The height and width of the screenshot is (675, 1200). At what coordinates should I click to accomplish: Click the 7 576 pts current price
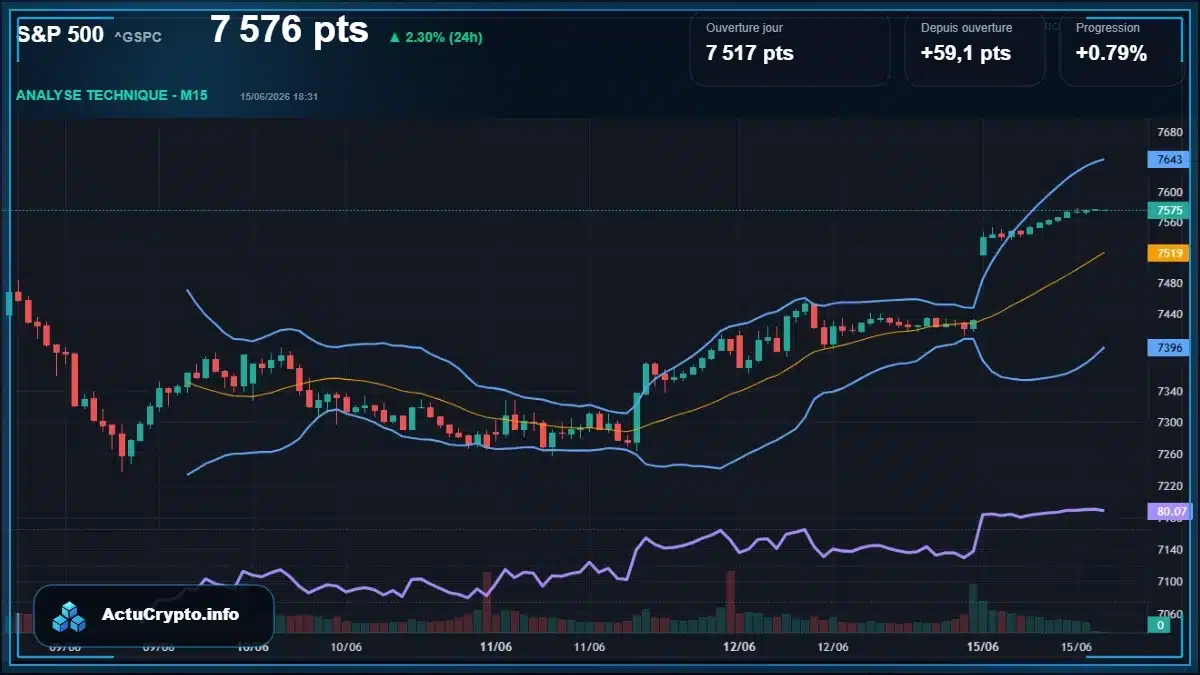tap(289, 30)
